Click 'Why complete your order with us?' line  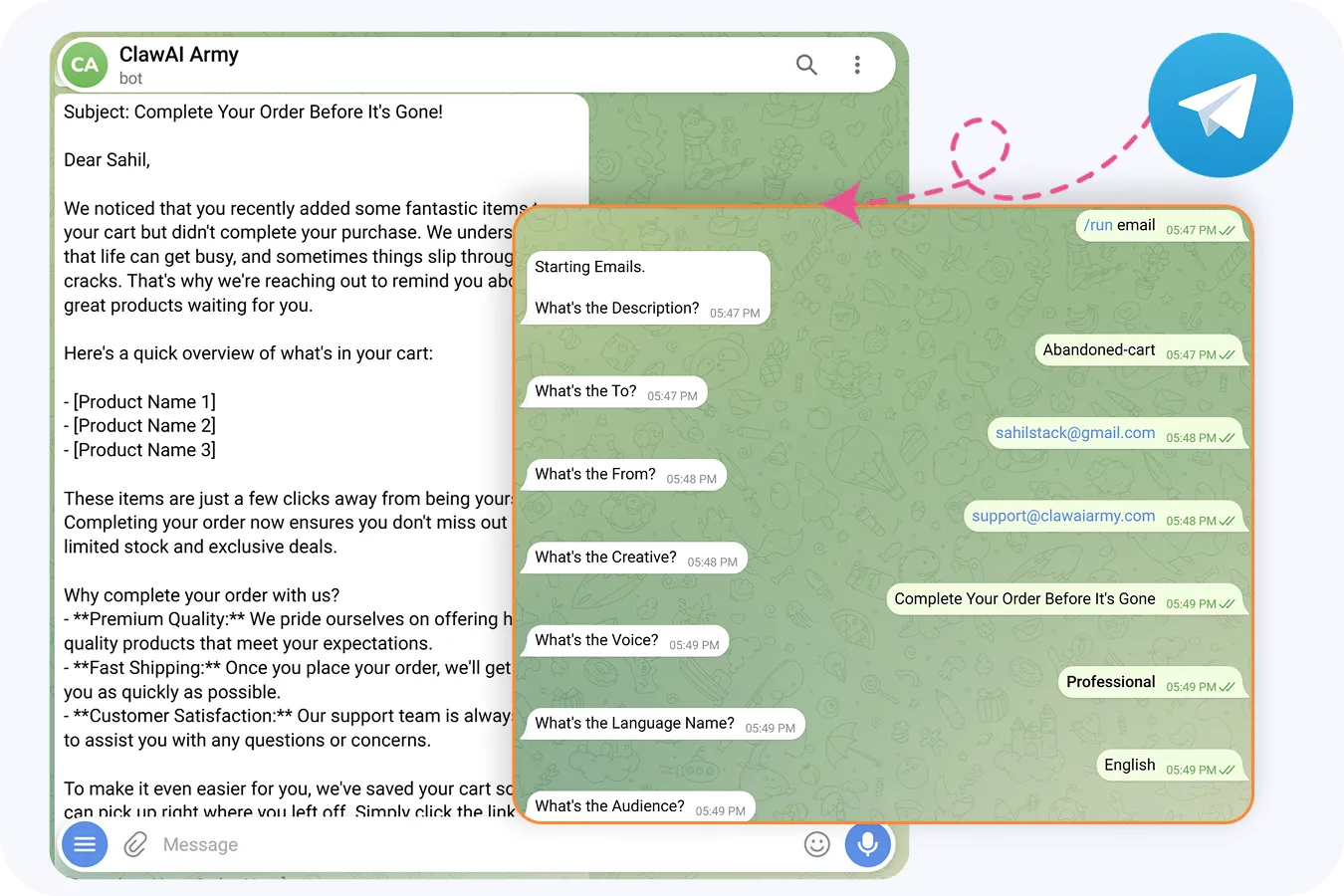click(201, 595)
